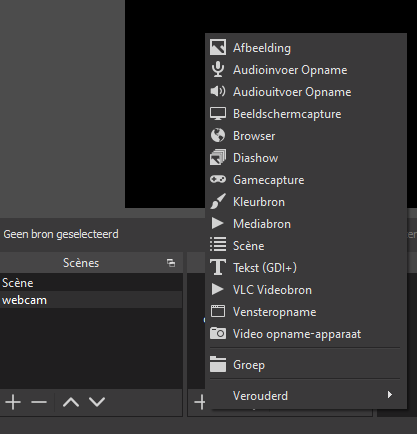417x434 pixels.
Task: Remove the selected scene with minus button
Action: [39, 402]
